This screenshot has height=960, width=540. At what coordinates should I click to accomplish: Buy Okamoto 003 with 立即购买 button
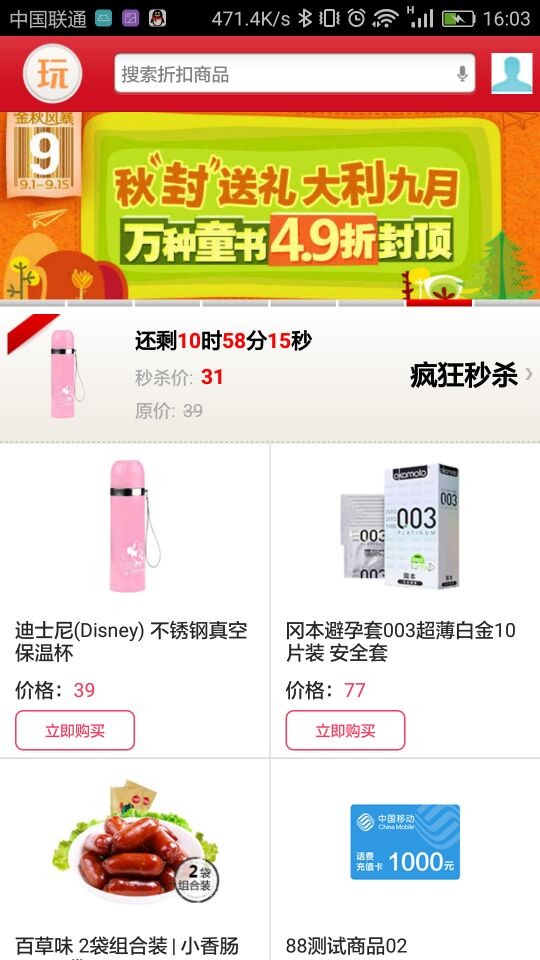tap(345, 730)
